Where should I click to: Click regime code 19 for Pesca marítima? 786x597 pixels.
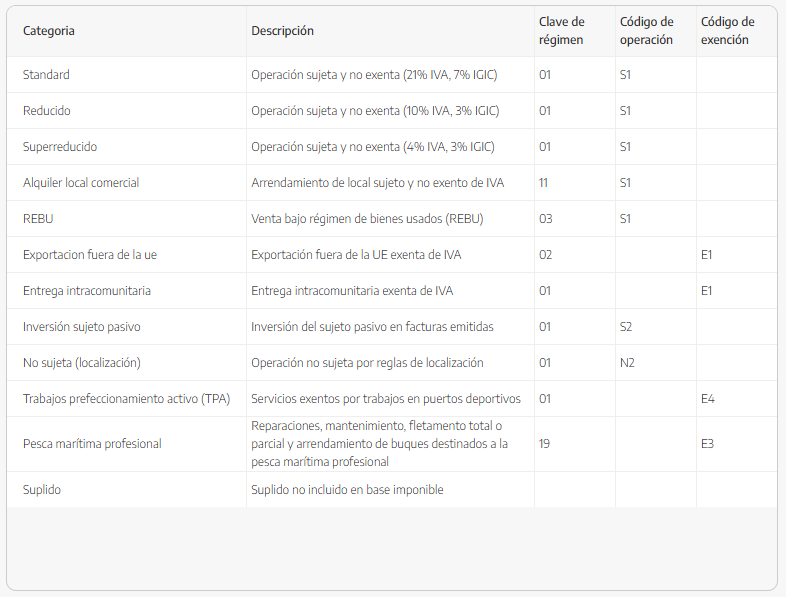pos(545,444)
